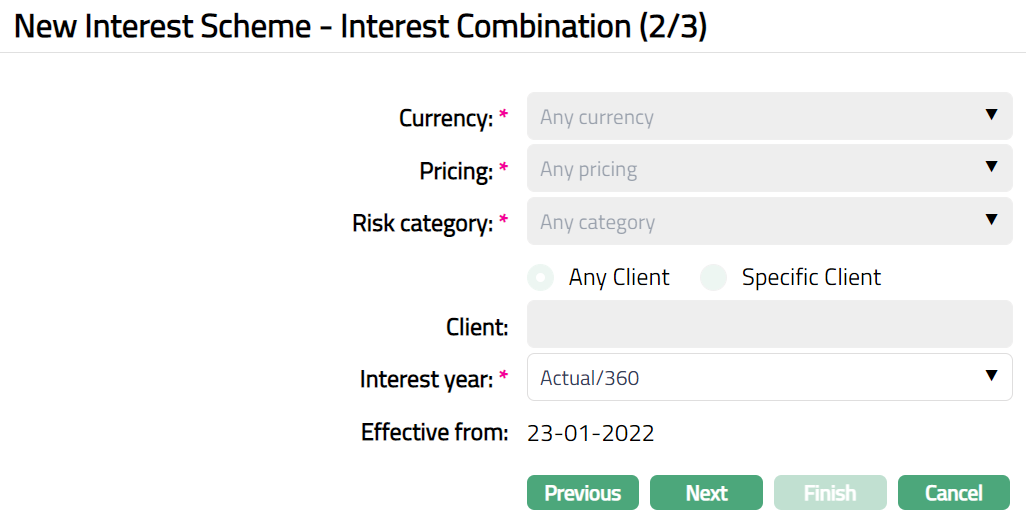Click the Interest year label
The image size is (1026, 524).
(x=426, y=379)
